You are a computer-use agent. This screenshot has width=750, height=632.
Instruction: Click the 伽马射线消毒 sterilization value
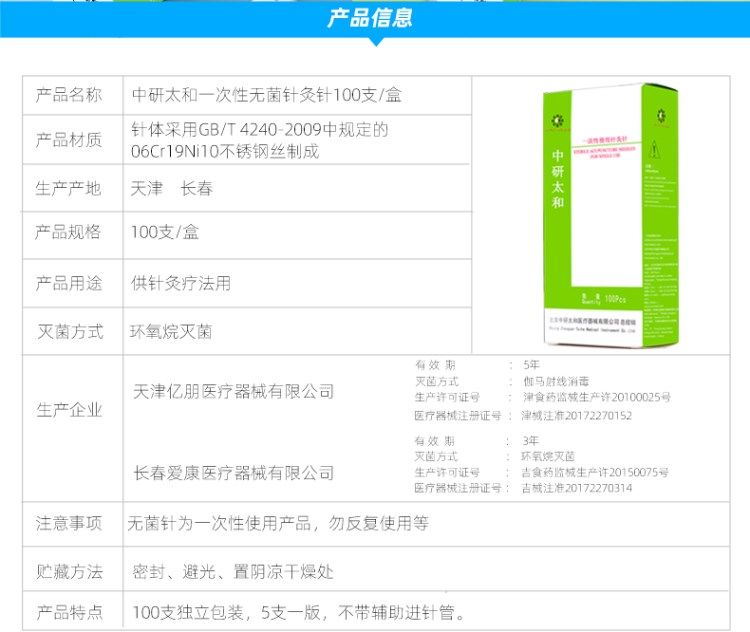(556, 381)
